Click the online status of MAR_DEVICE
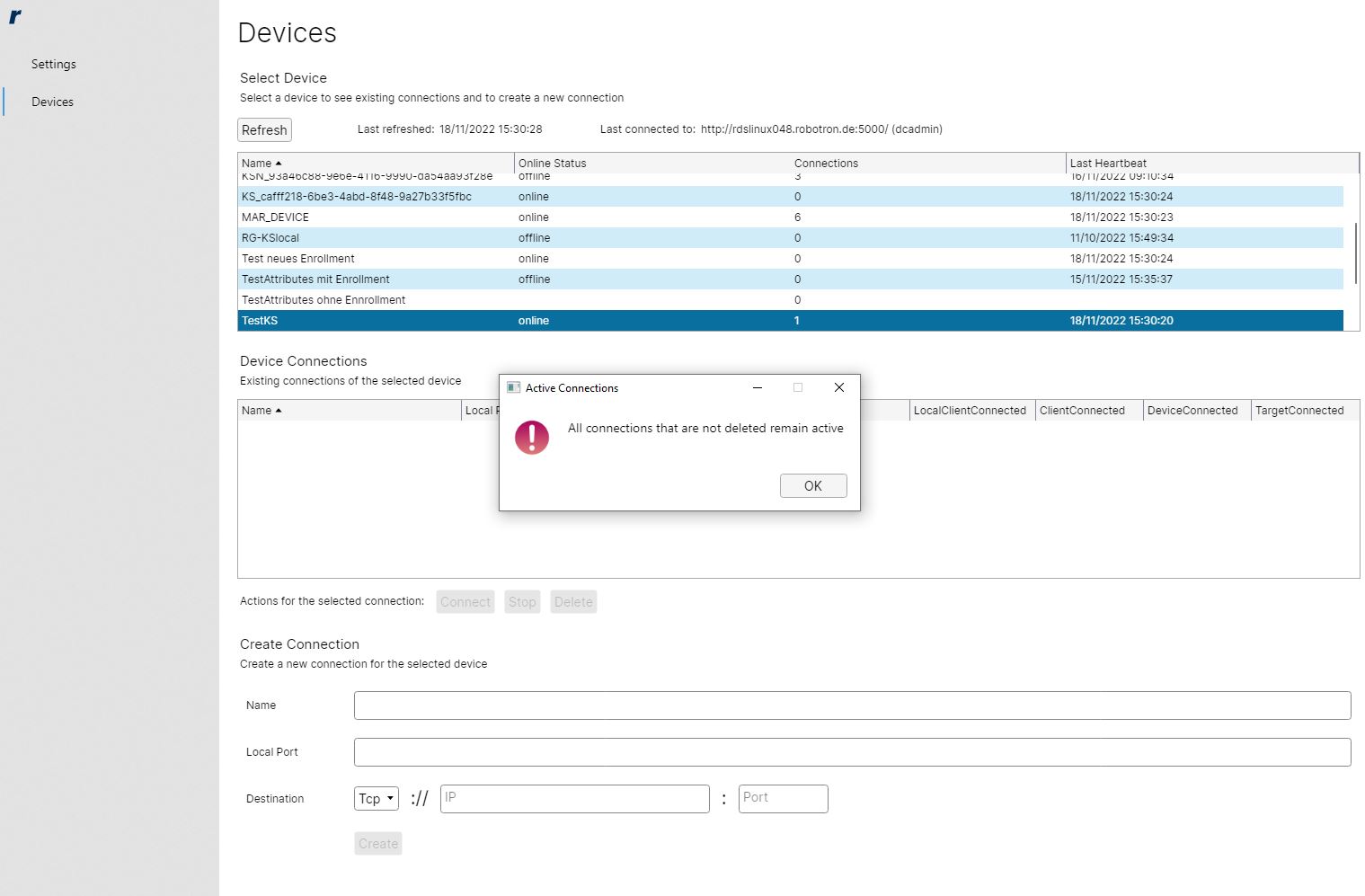The width and height of the screenshot is (1365, 896). click(x=533, y=217)
